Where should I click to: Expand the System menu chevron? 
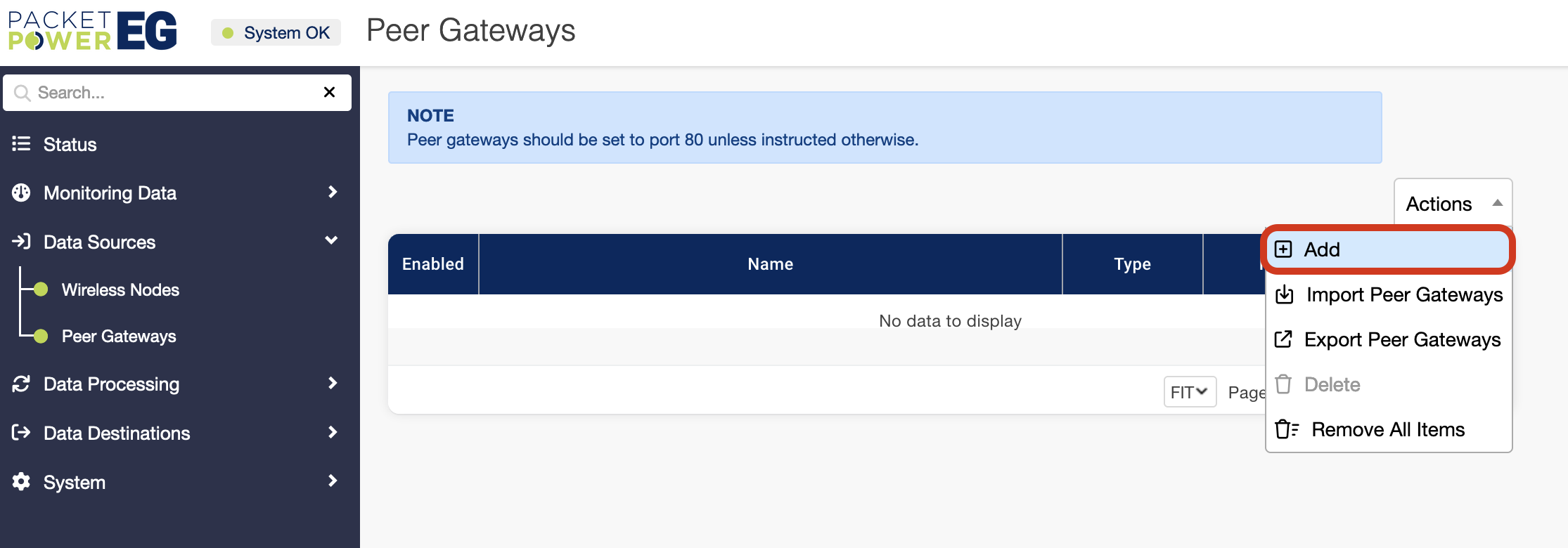point(333,481)
